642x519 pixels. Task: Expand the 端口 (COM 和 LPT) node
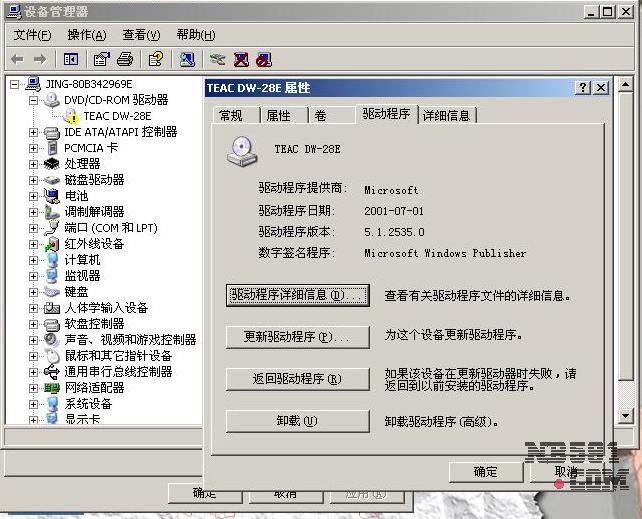(34, 228)
